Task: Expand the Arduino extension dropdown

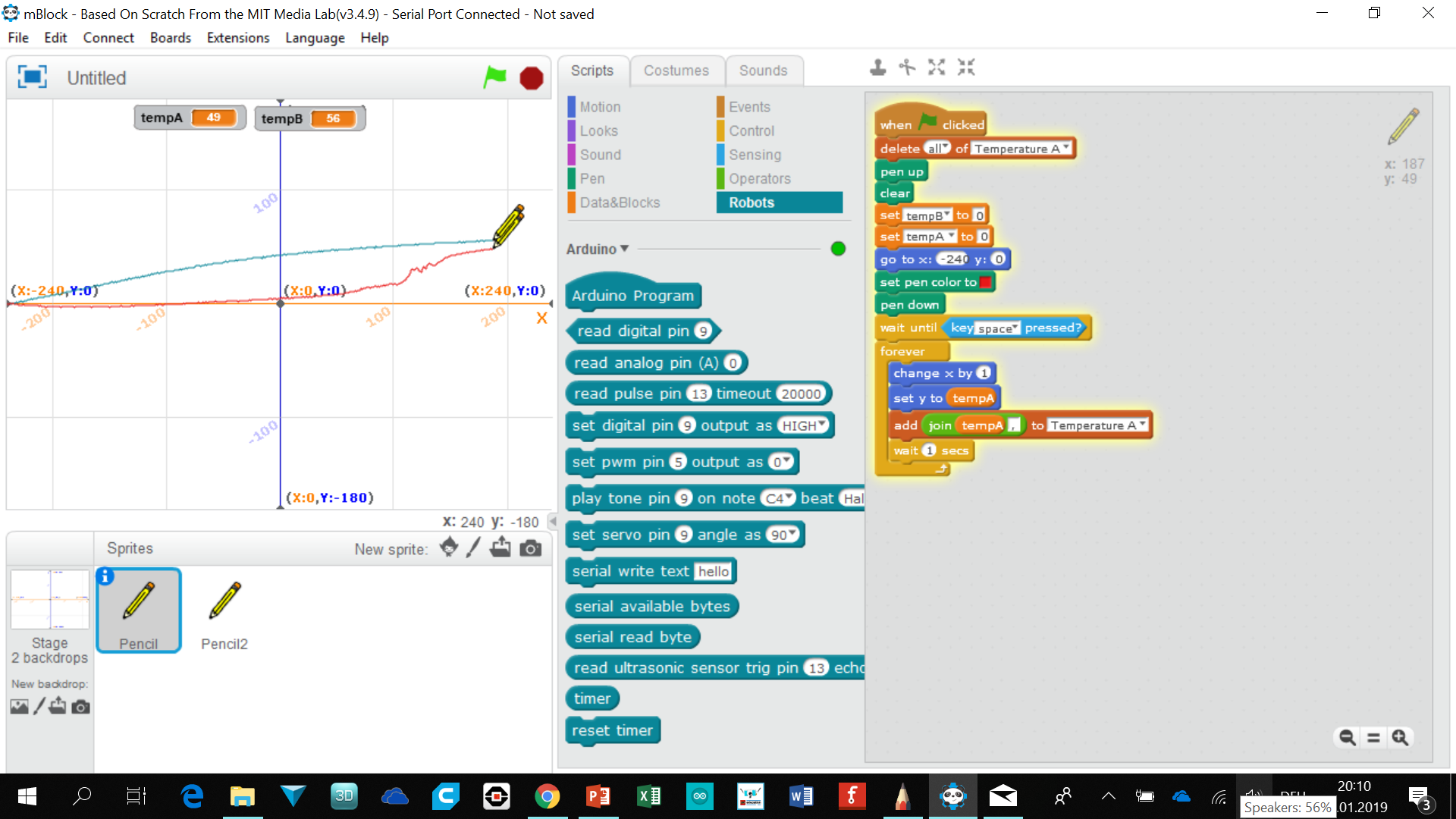Action: (625, 249)
